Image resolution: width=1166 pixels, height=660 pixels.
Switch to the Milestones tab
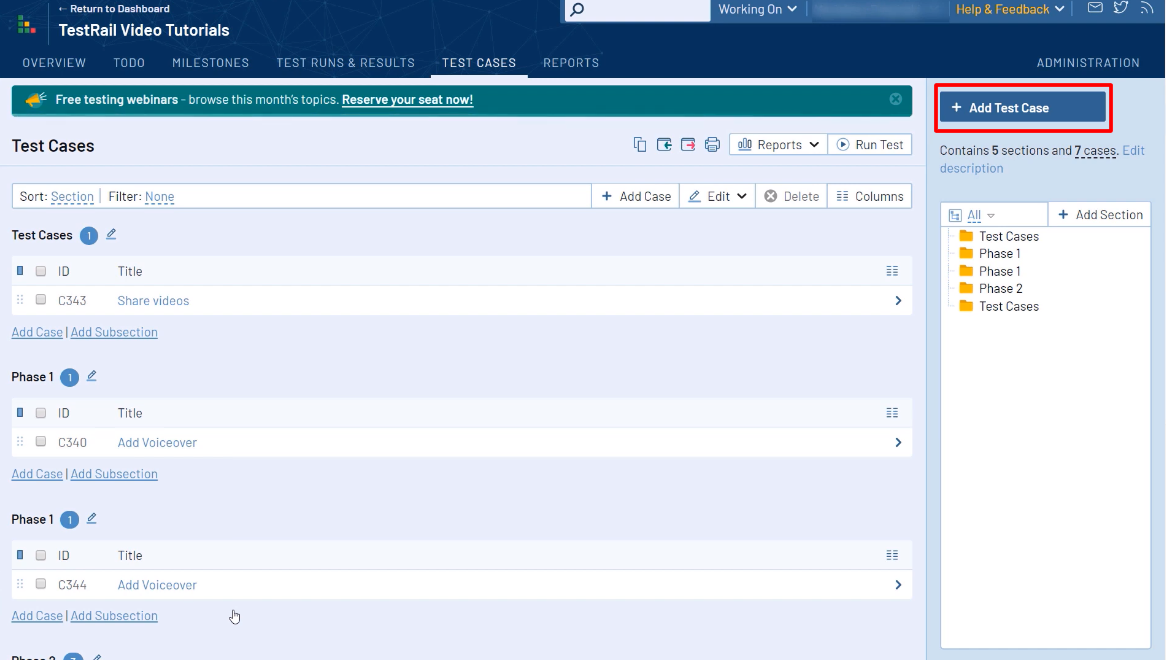pyautogui.click(x=210, y=63)
